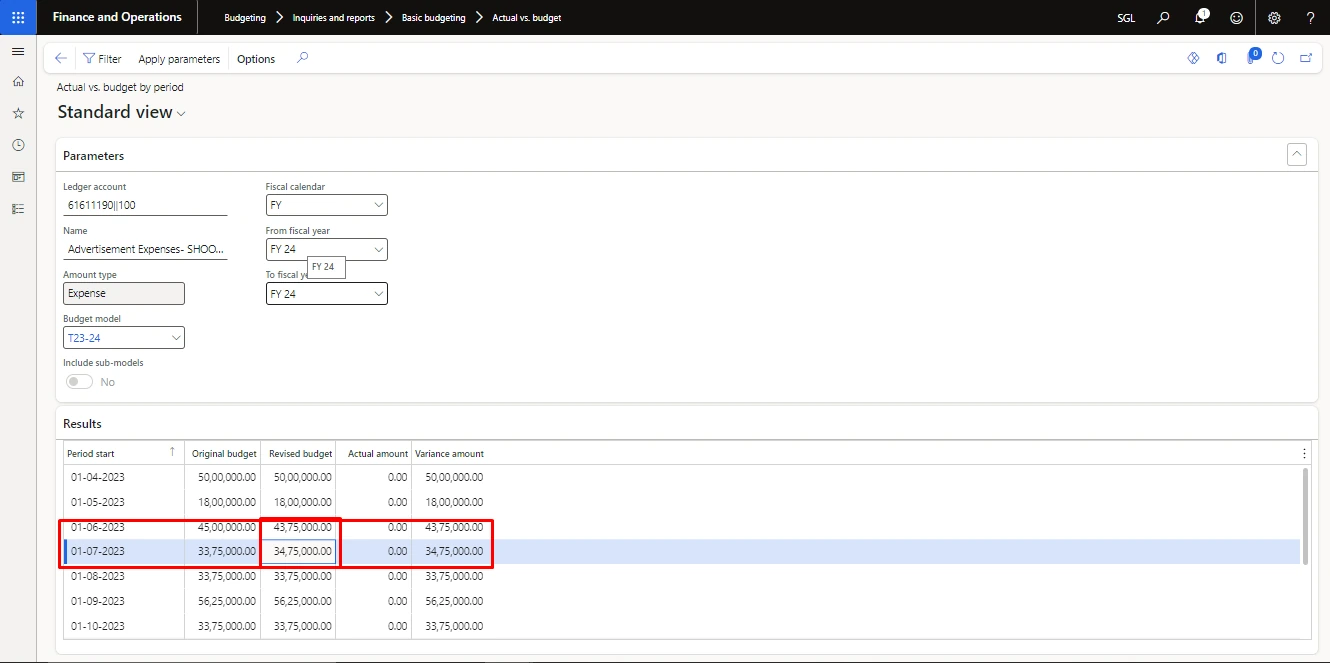The image size is (1330, 663).
Task: Click Budgeting breadcrumb
Action: tap(245, 18)
